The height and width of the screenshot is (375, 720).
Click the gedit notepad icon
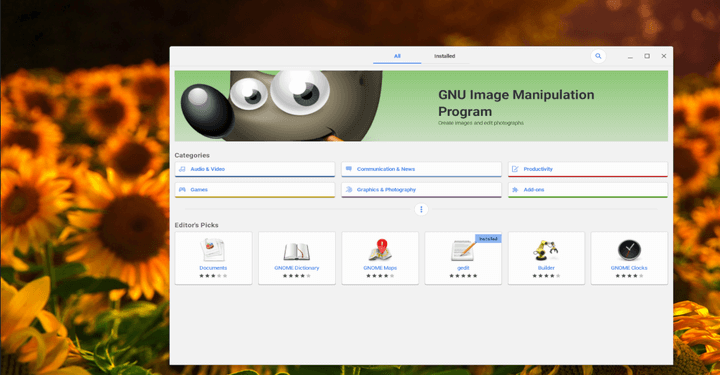(x=463, y=251)
